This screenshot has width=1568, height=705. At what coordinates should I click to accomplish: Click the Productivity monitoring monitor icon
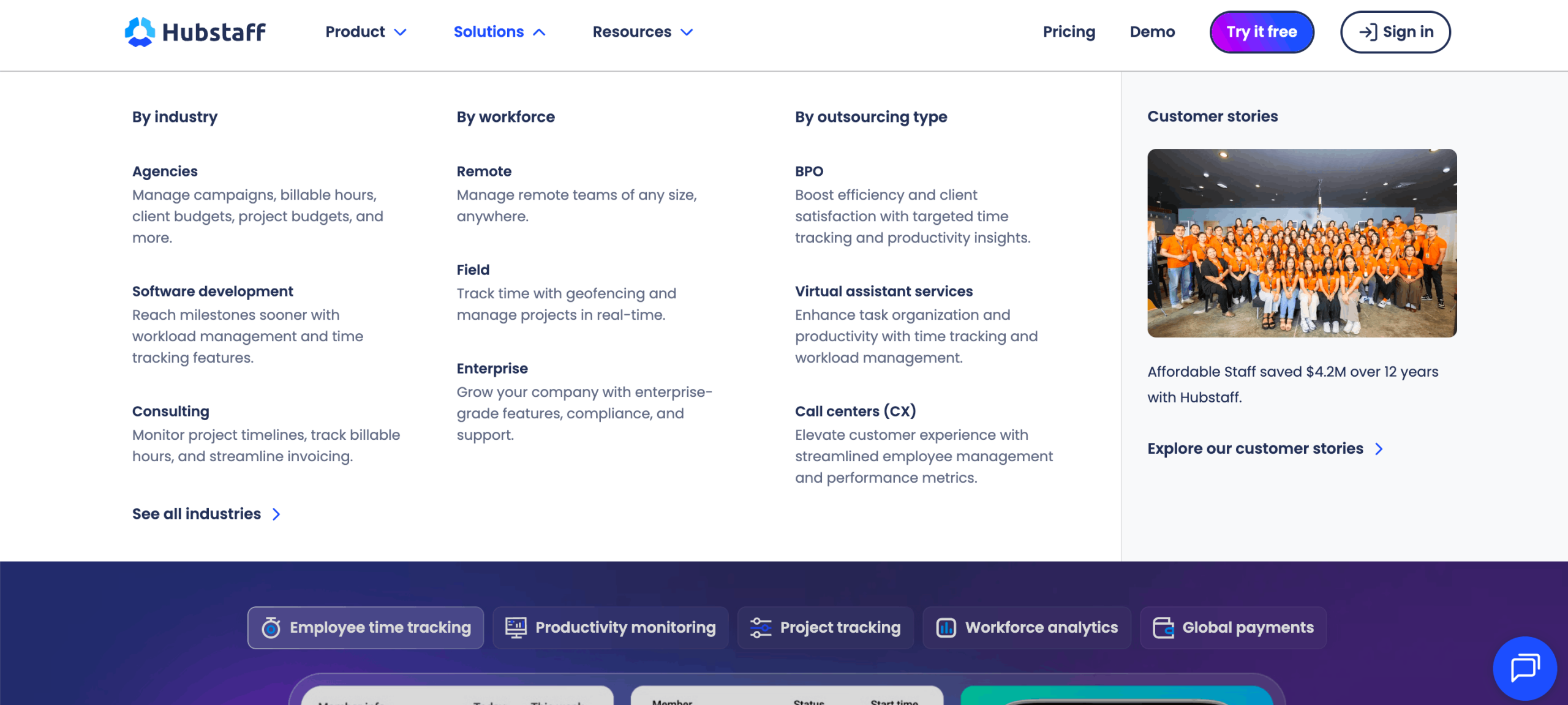pos(515,627)
